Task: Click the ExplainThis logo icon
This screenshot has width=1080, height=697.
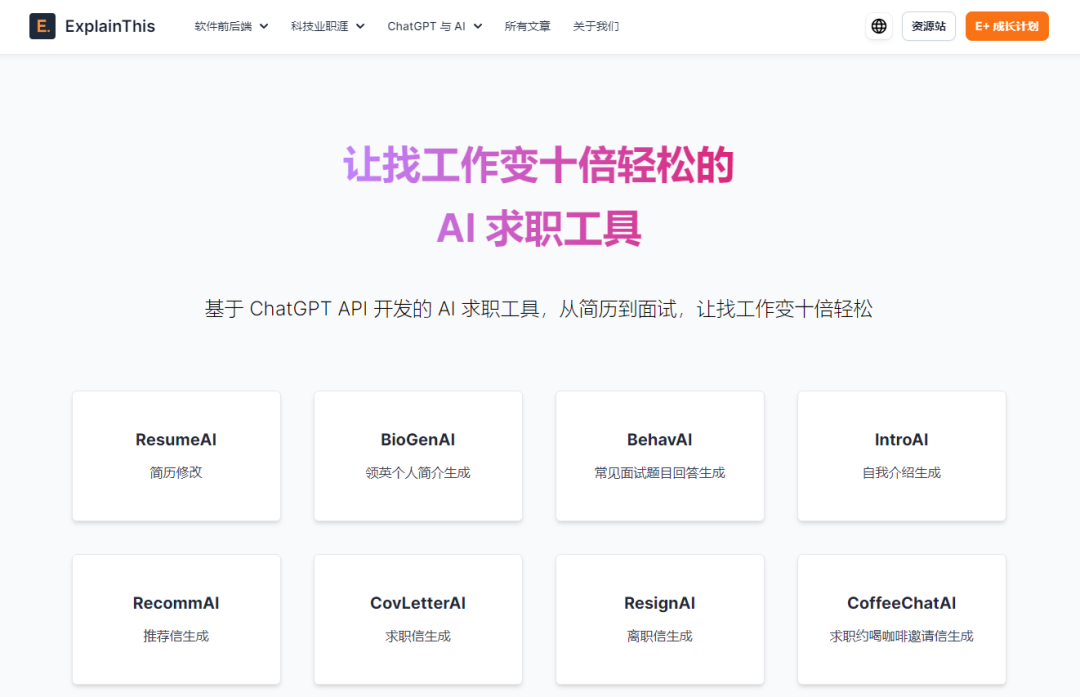Action: click(x=42, y=26)
